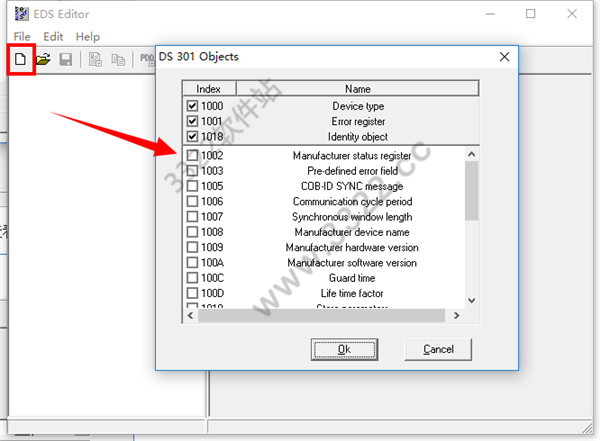
Task: Select the 'Identity object' name text
Action: point(358,136)
